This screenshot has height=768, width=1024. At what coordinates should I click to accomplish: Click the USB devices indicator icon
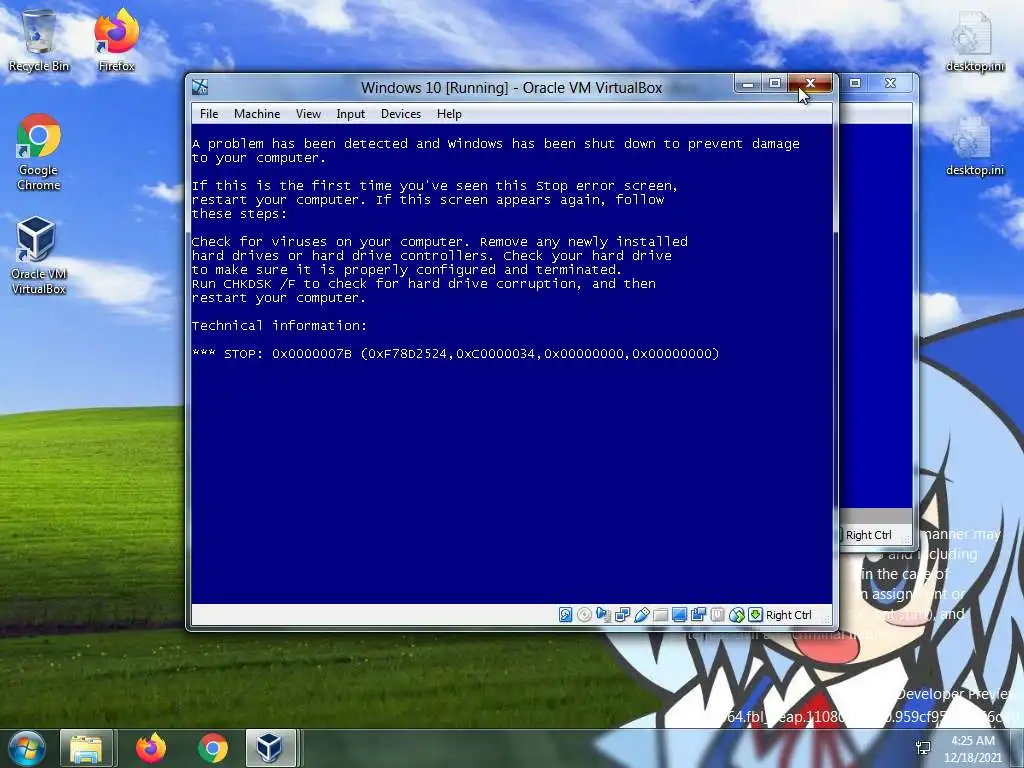click(641, 615)
